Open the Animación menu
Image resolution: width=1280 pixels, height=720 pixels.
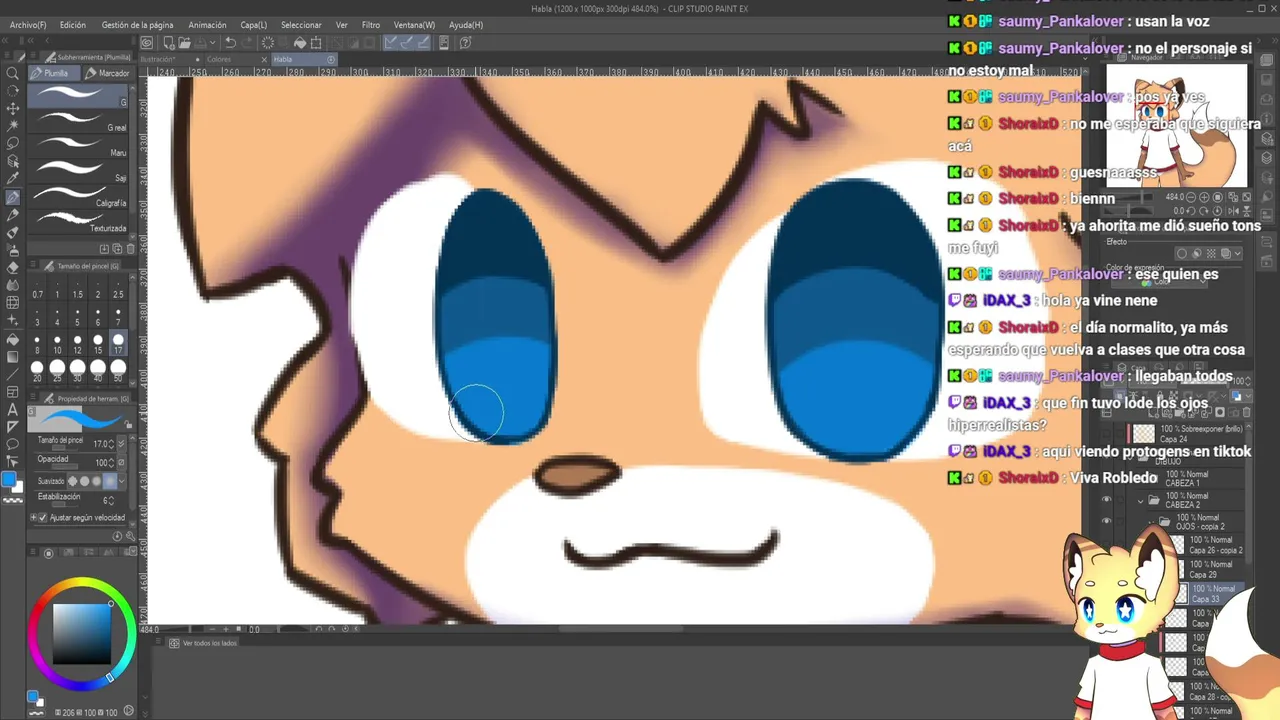click(207, 25)
